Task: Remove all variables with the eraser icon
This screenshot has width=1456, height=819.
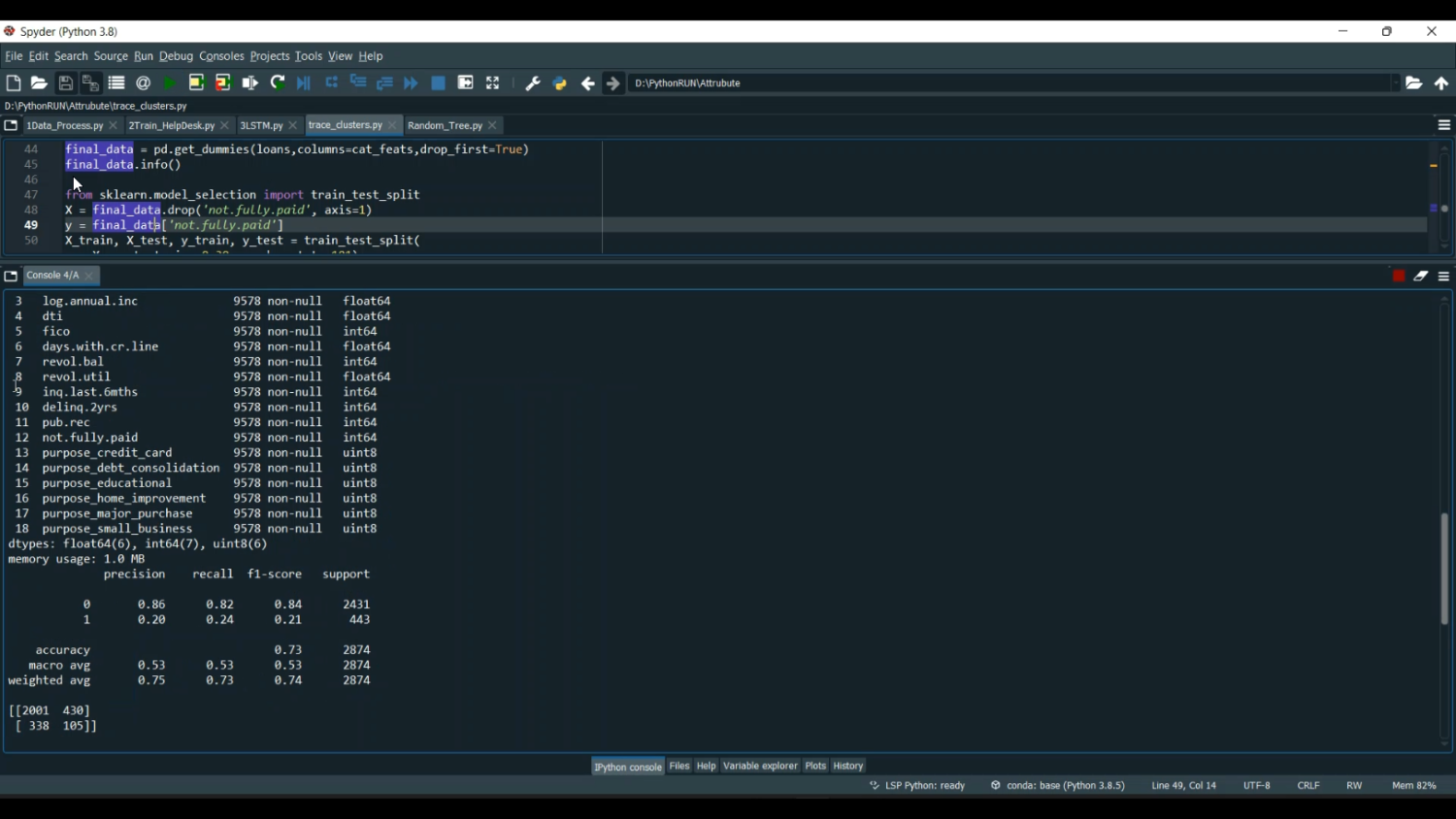Action: [1421, 277]
